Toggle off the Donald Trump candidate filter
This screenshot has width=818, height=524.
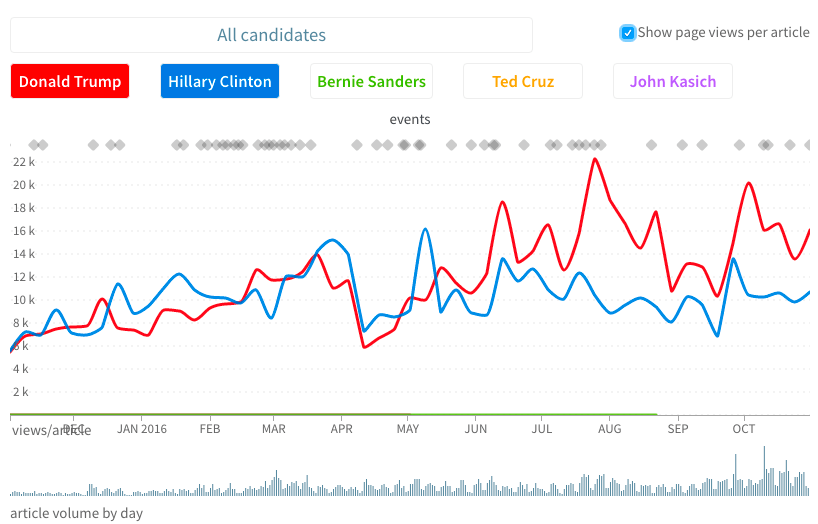coord(70,82)
